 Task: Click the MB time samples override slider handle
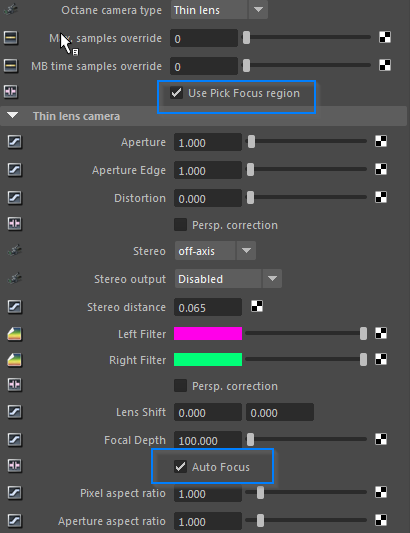pyautogui.click(x=246, y=65)
